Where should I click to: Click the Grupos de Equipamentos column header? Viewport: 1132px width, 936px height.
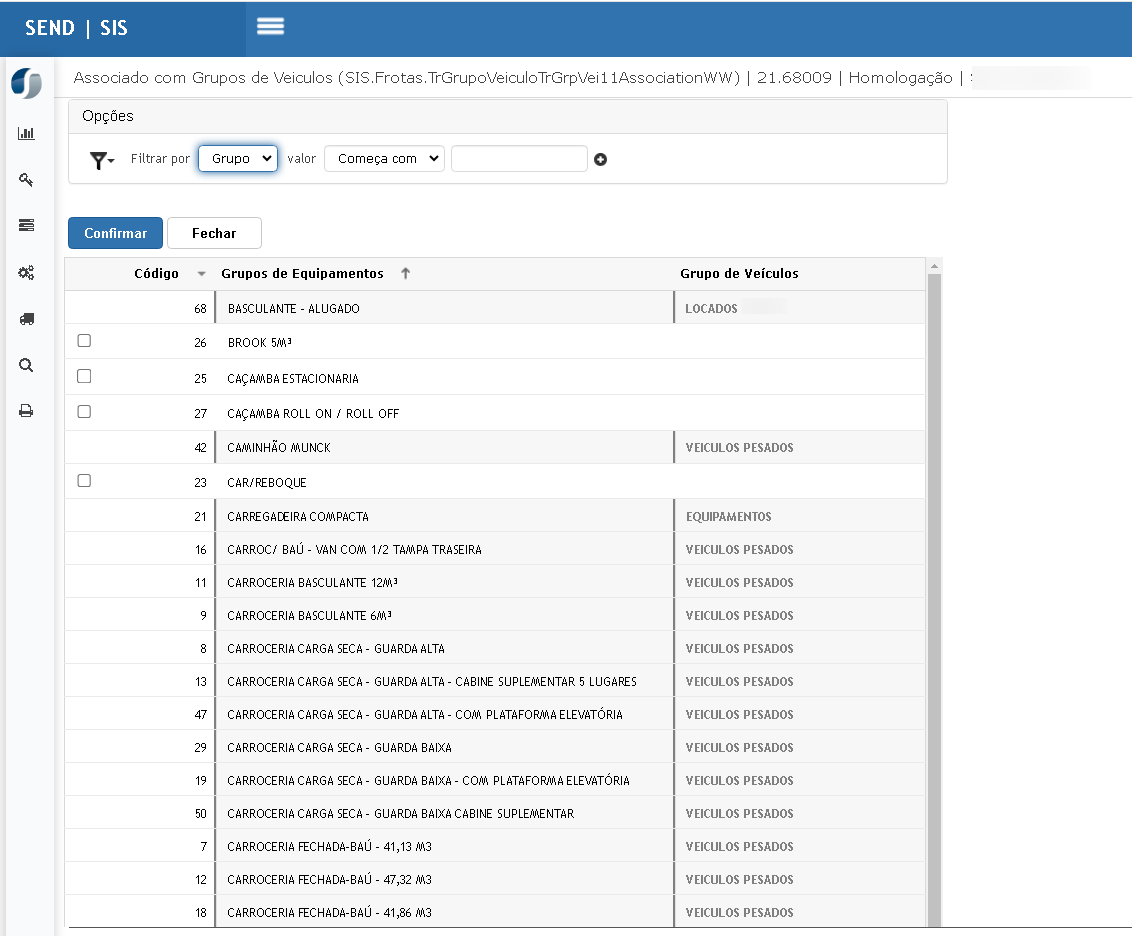click(302, 274)
